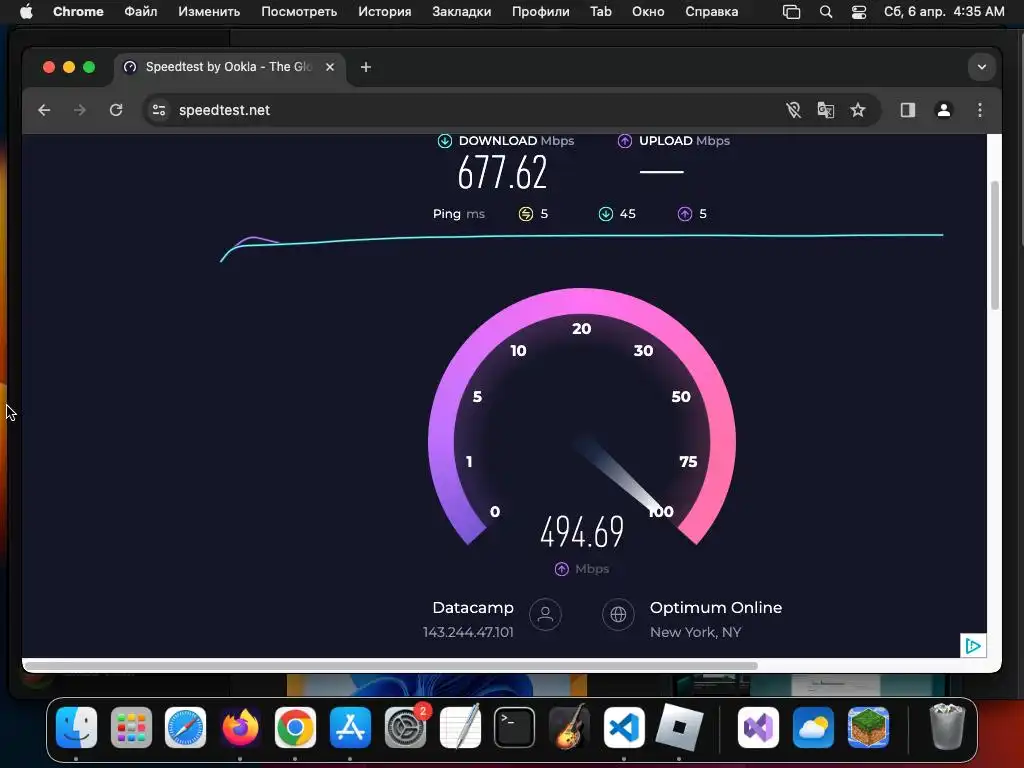Open Control Center from menu bar

coord(859,12)
